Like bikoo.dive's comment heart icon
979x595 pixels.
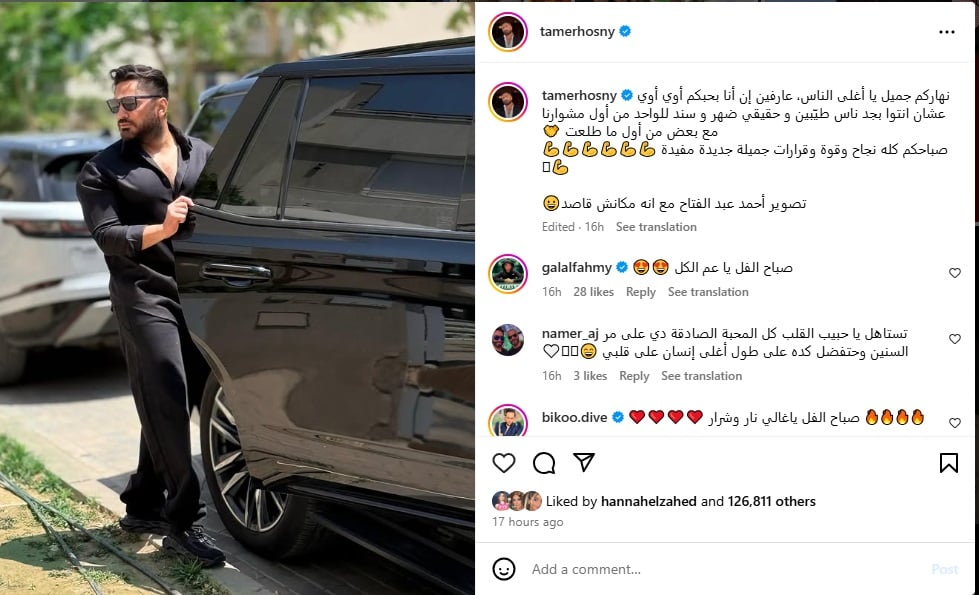click(955, 423)
